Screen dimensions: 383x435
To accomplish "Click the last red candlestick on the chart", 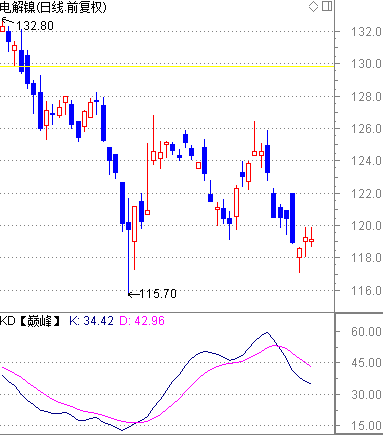I will (x=312, y=238).
